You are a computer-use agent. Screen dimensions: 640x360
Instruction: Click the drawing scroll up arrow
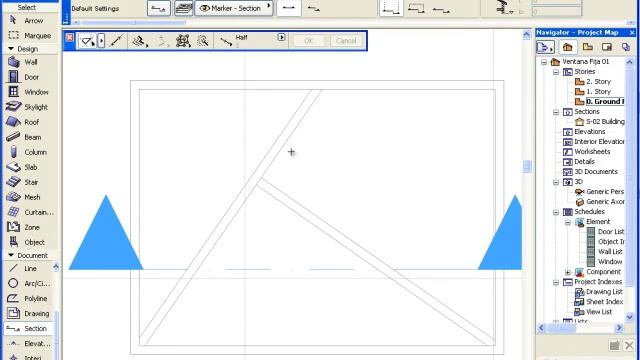(x=527, y=35)
